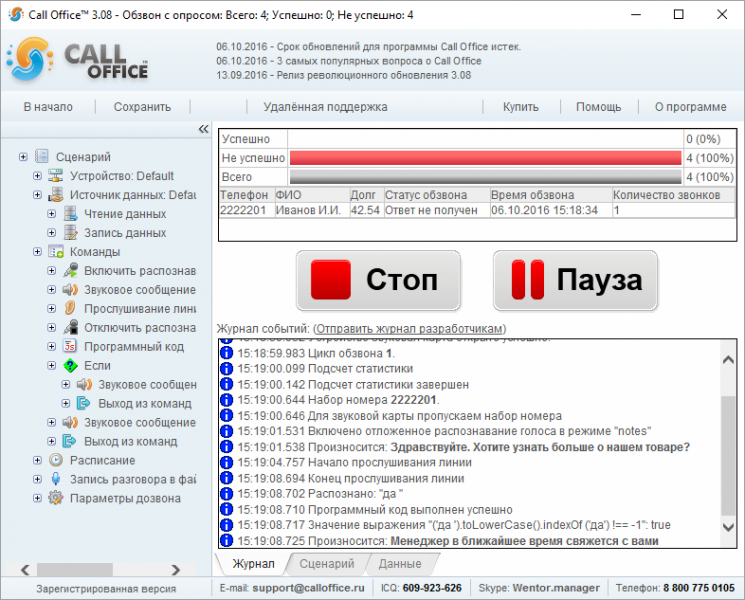Click the Телефон column header
The height and width of the screenshot is (600, 745).
[x=247, y=195]
